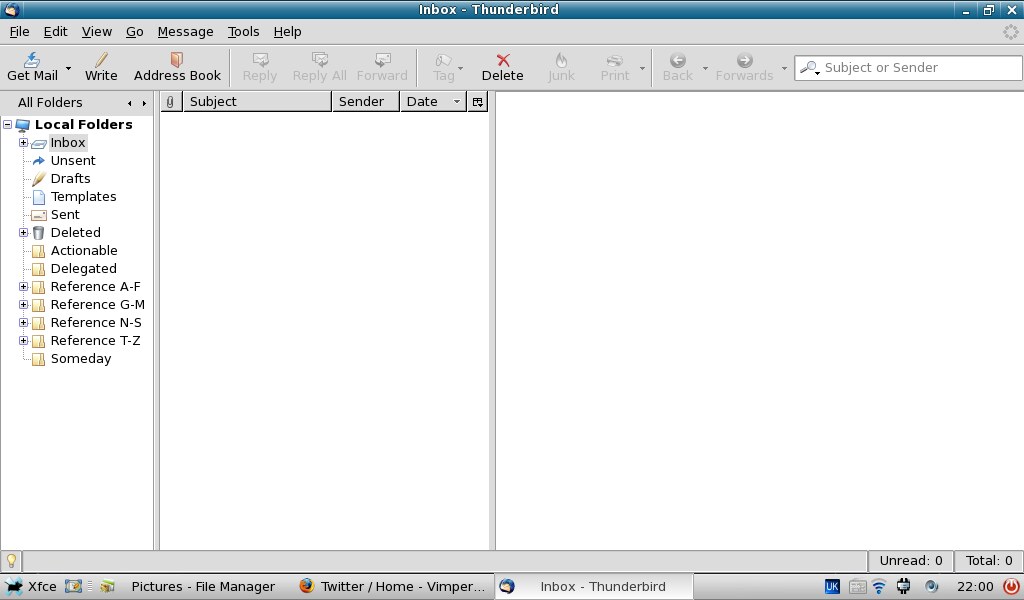The width and height of the screenshot is (1024, 600).
Task: Open the Get Mail dropdown arrow
Action: [68, 68]
